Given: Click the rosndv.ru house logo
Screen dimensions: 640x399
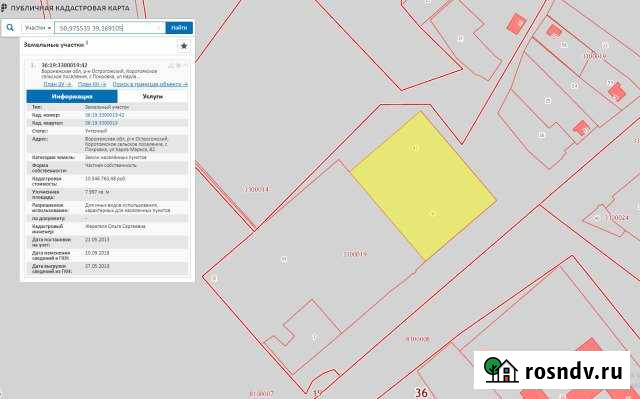Looking at the screenshot, I should pyautogui.click(x=501, y=370).
